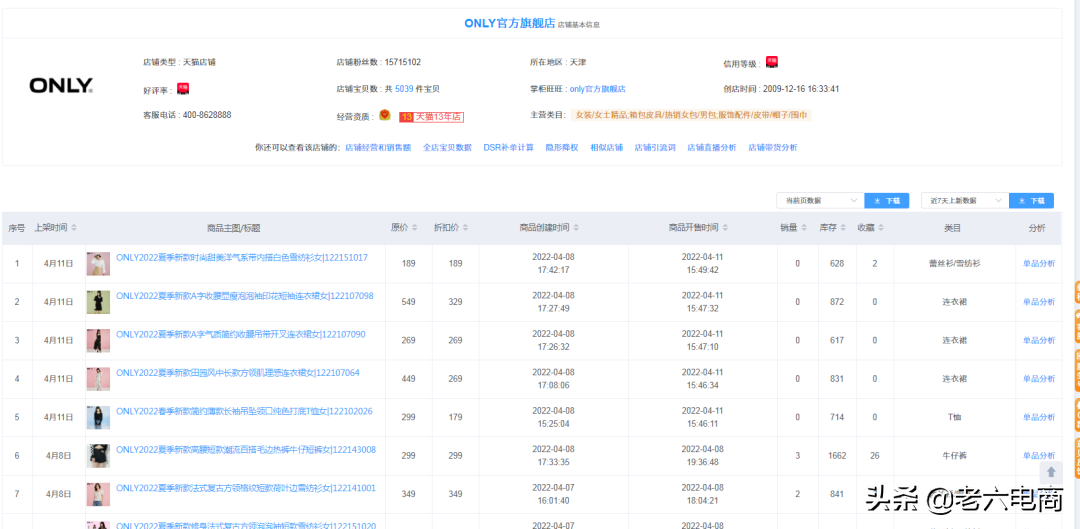Click the T恤 category cell
The width and height of the screenshot is (1080, 529).
tap(955, 417)
